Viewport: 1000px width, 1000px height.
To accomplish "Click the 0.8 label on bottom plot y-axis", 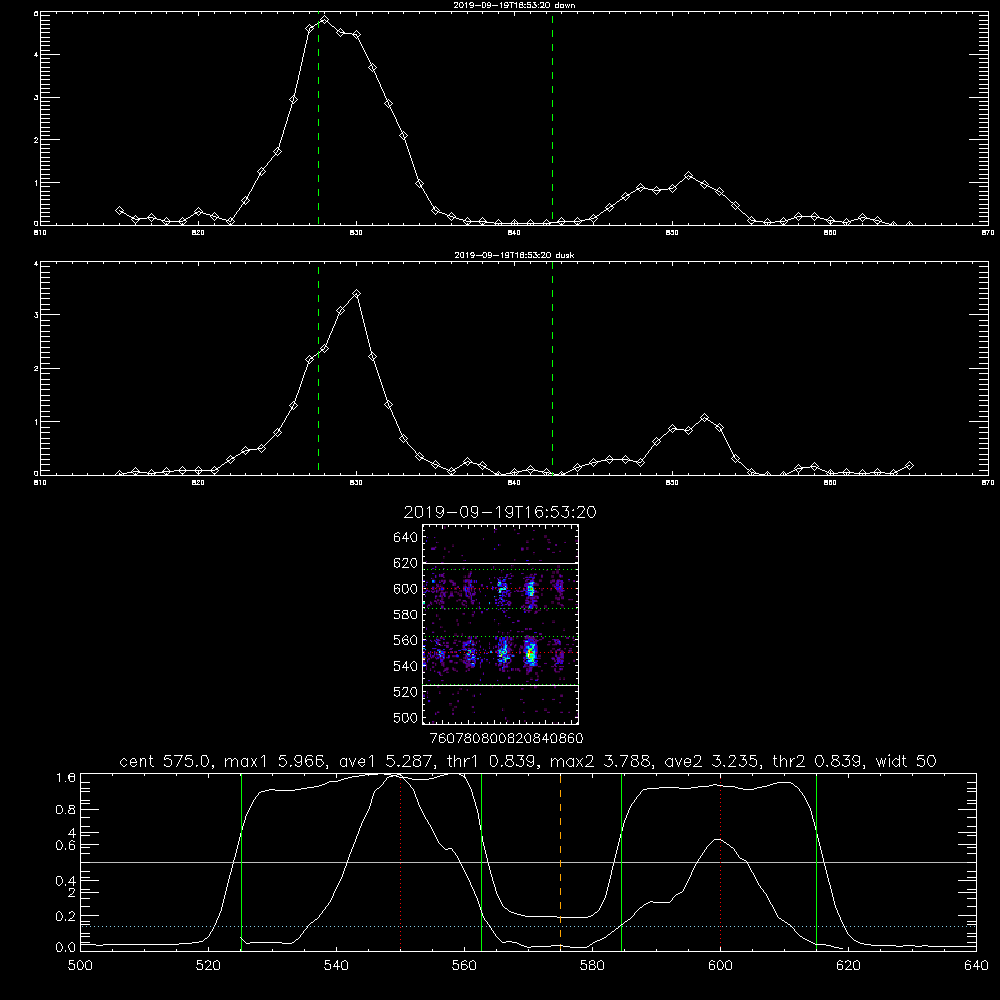I will tap(66, 809).
